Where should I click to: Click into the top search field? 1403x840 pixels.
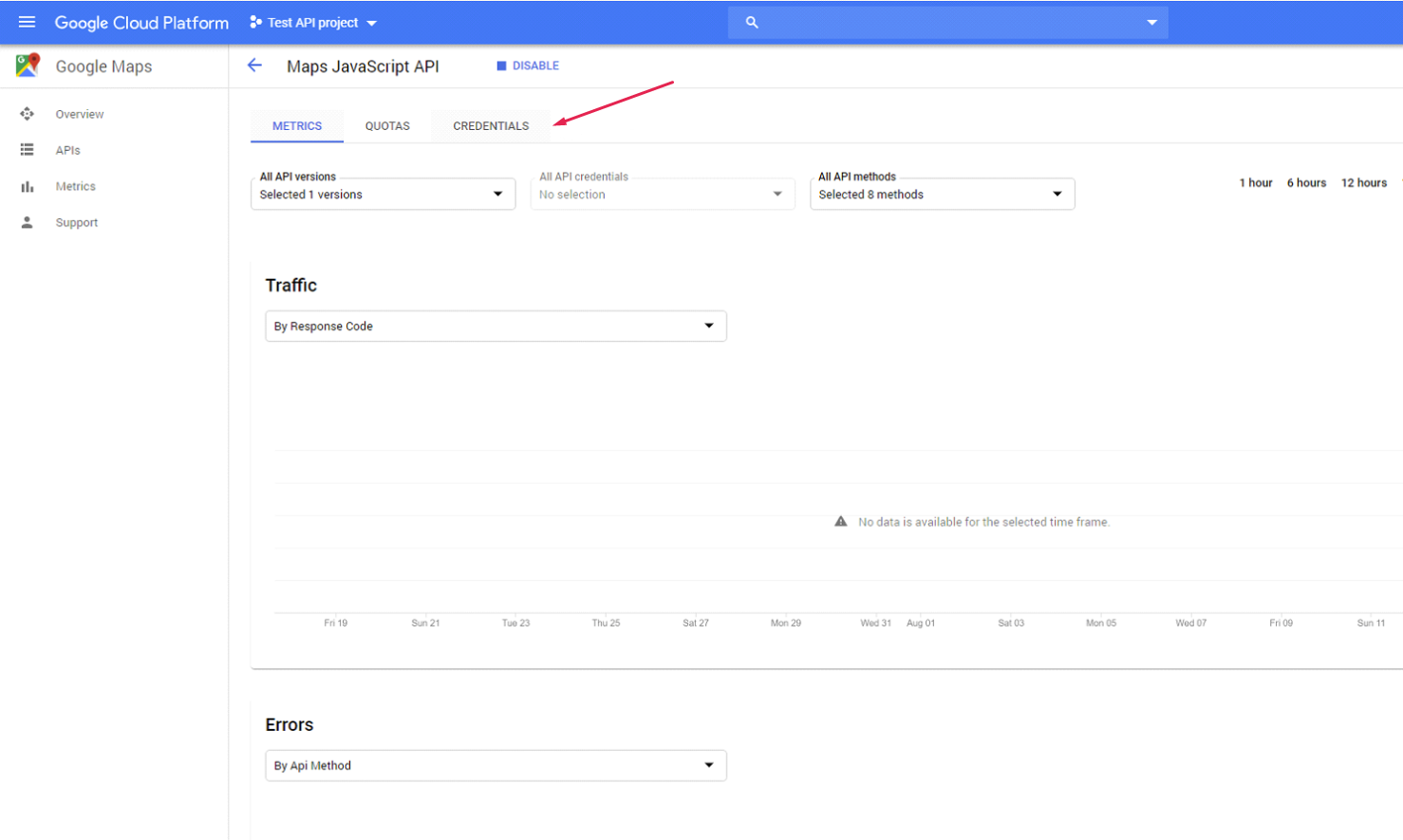tap(949, 22)
